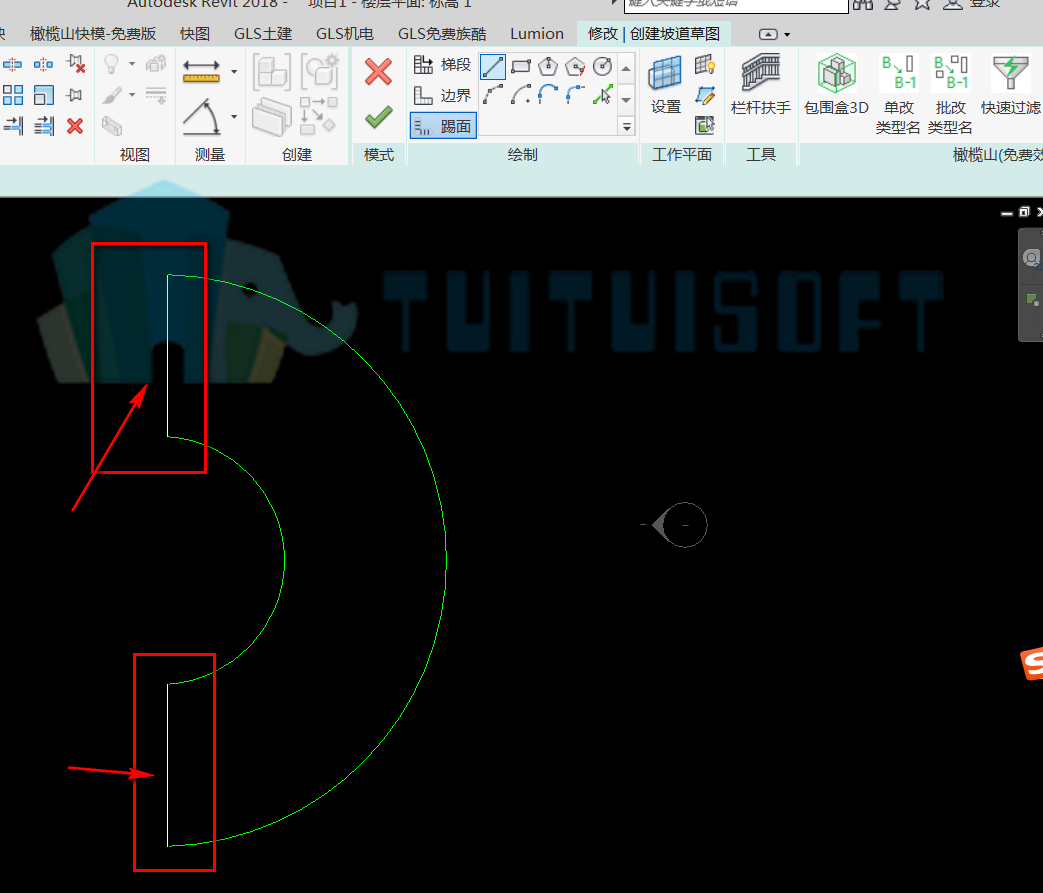Switch to 边界 boundary draw mode
The image size is (1043, 893).
(443, 95)
